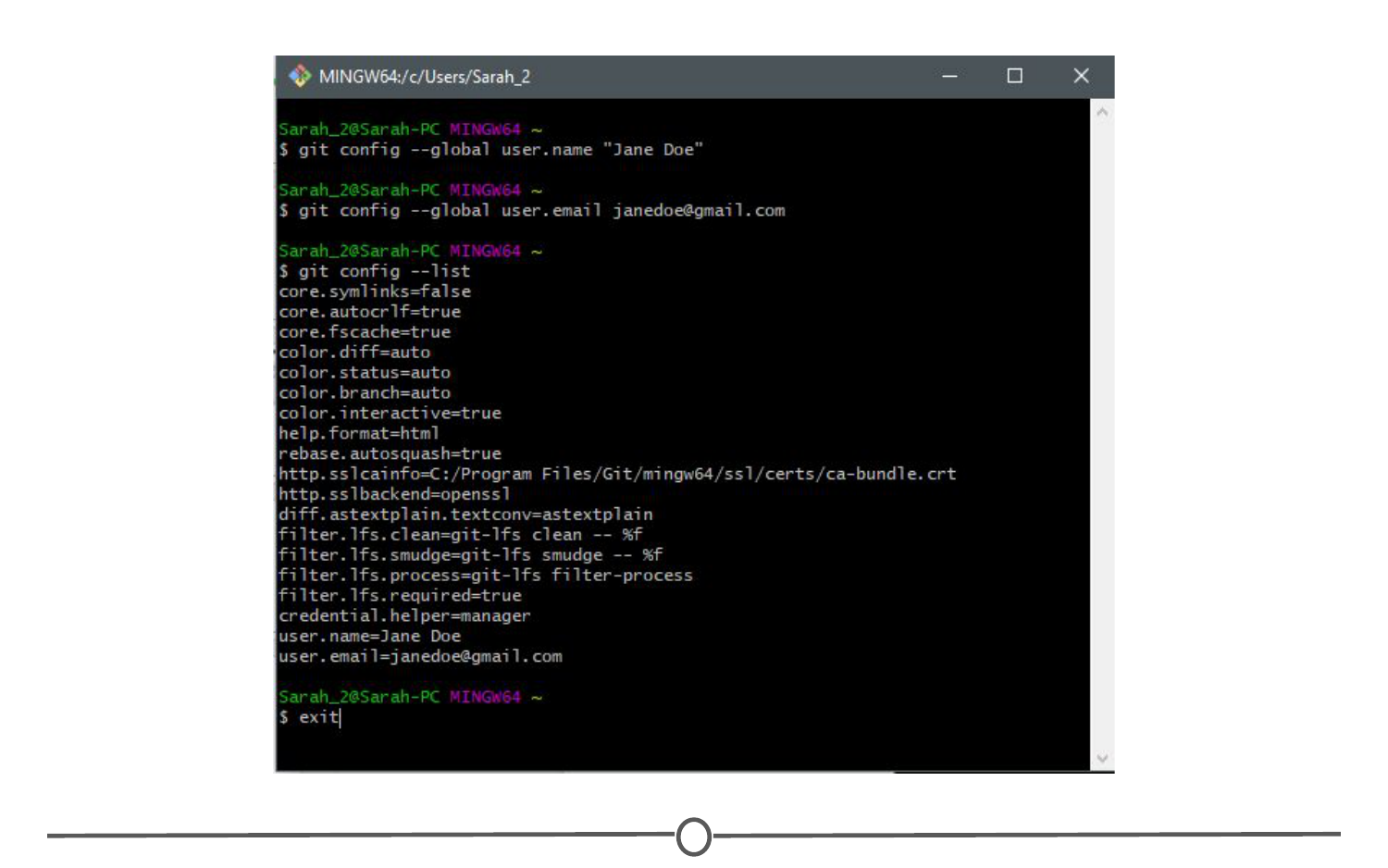Minimize the MINGW64 terminal window
The width and height of the screenshot is (1388, 868).
pyautogui.click(x=949, y=76)
